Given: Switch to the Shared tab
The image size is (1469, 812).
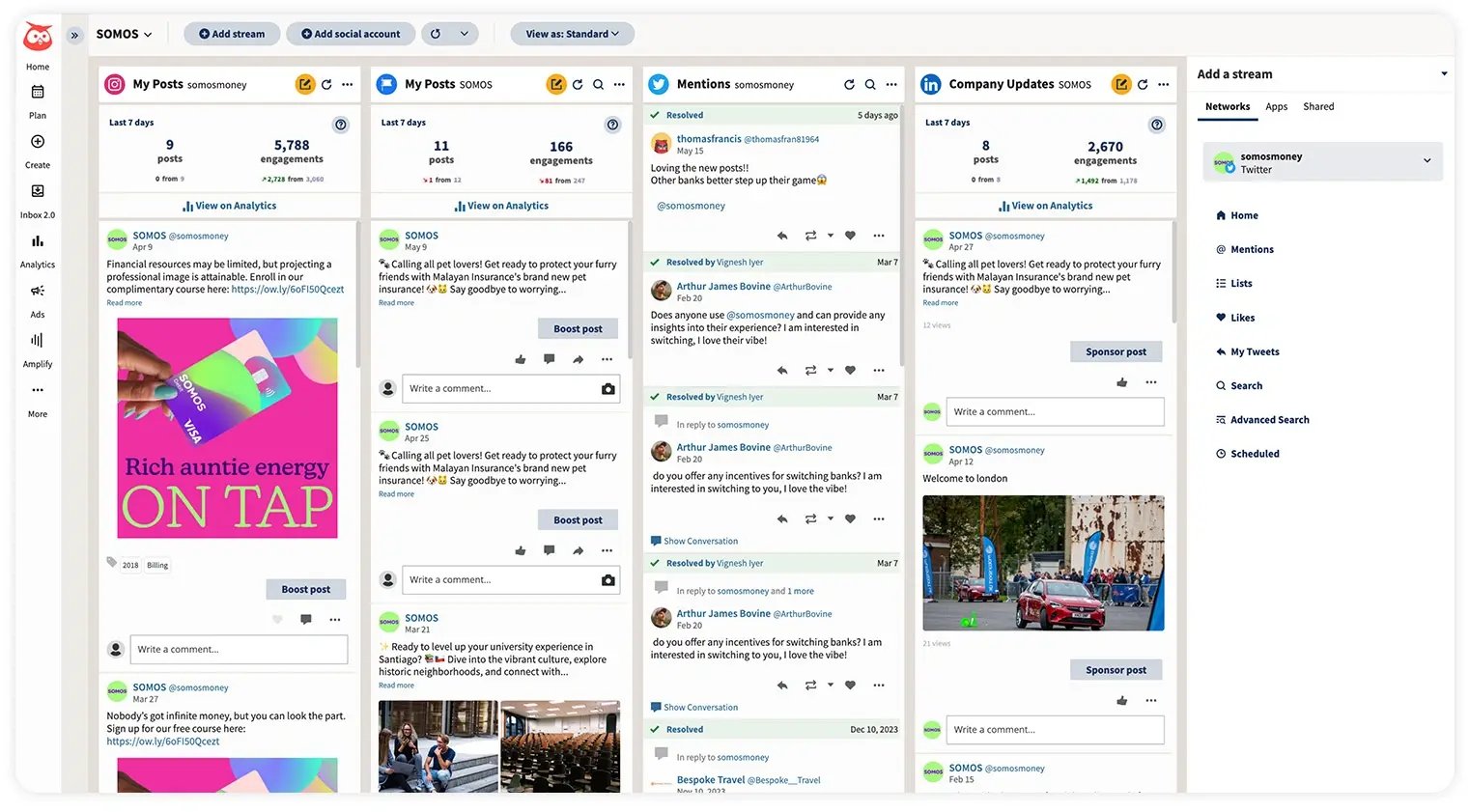Looking at the screenshot, I should (x=1317, y=107).
